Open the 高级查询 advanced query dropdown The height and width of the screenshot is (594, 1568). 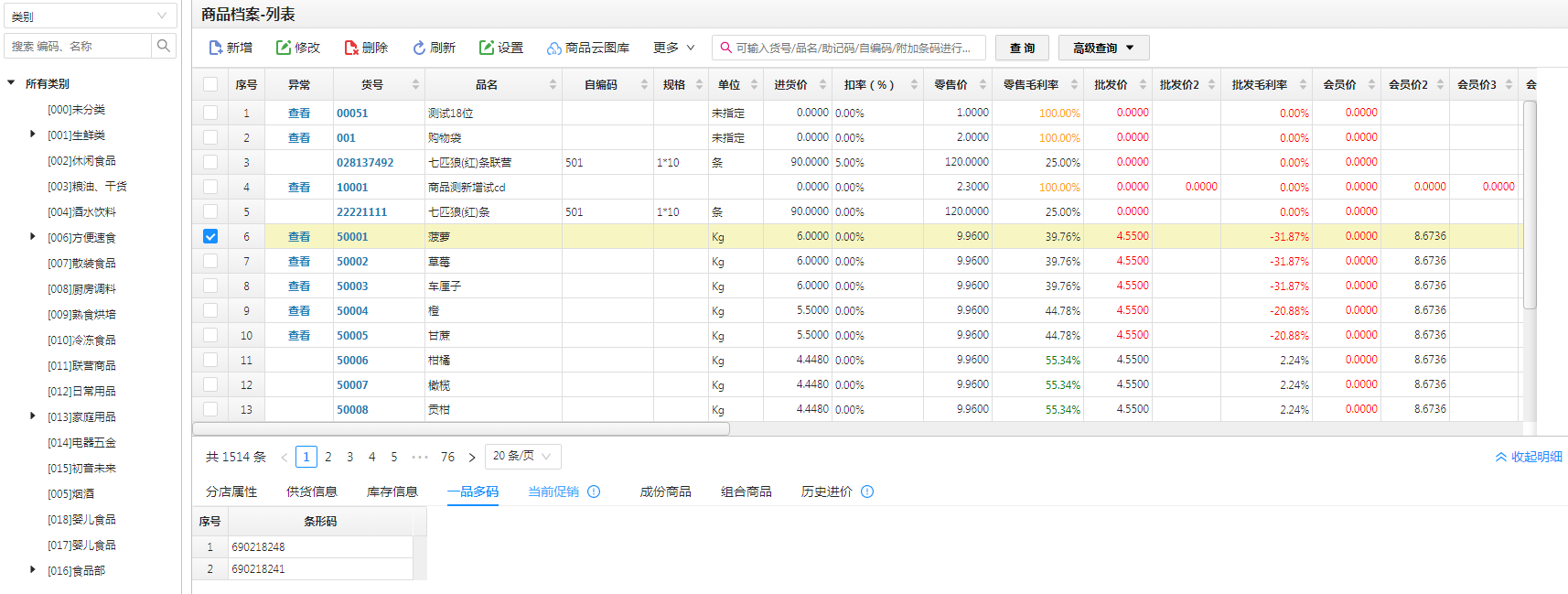pos(1103,48)
